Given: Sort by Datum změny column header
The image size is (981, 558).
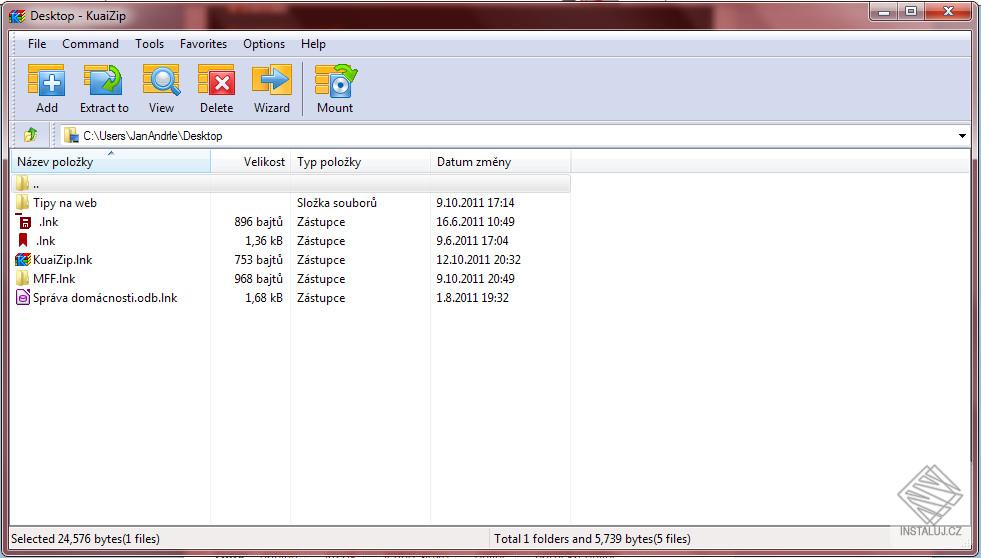Looking at the screenshot, I should coord(501,161).
